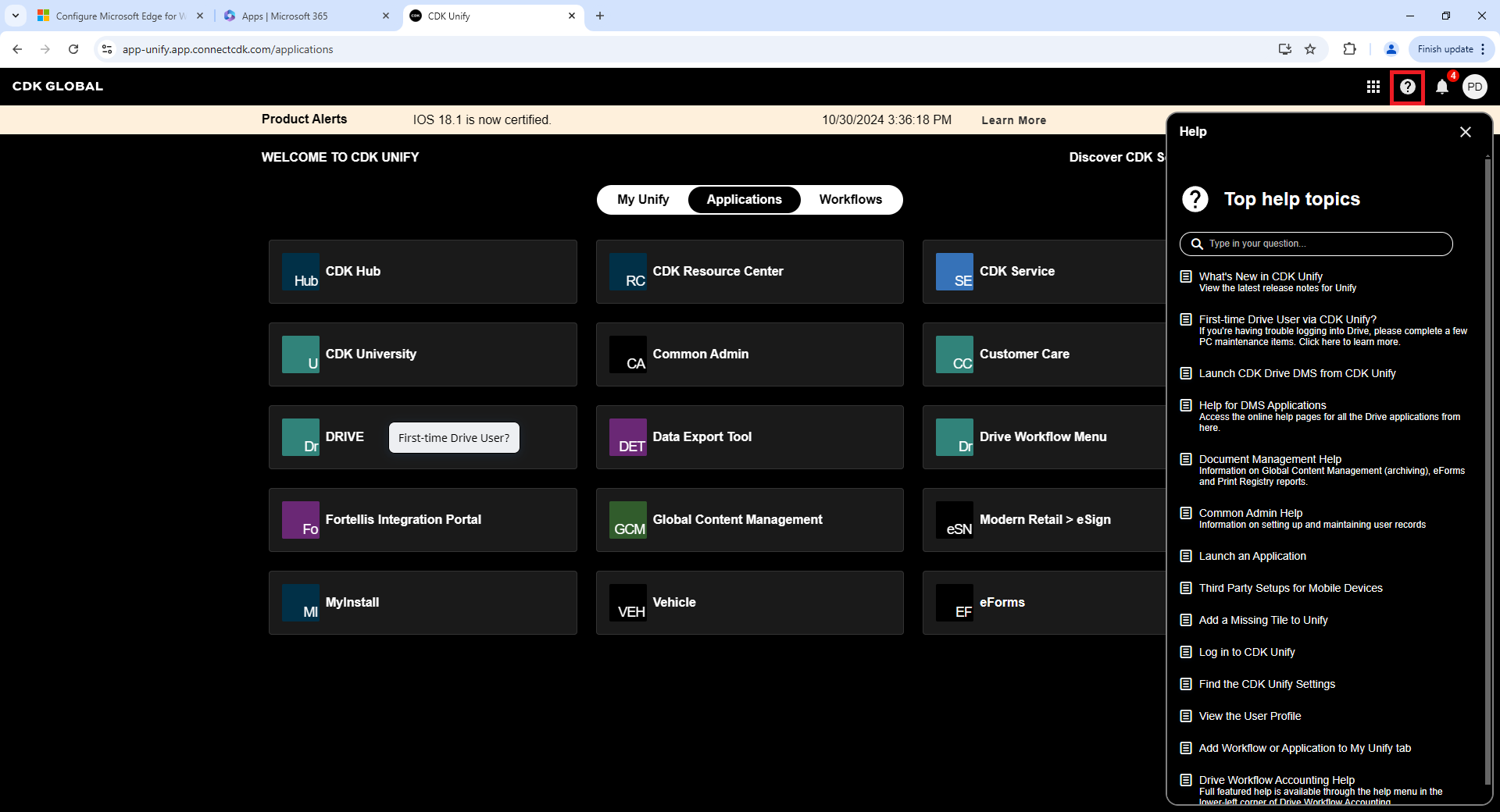Screen dimensions: 1500x812
Task: Click the Help panel vertical scrollbar
Action: [x=1487, y=471]
